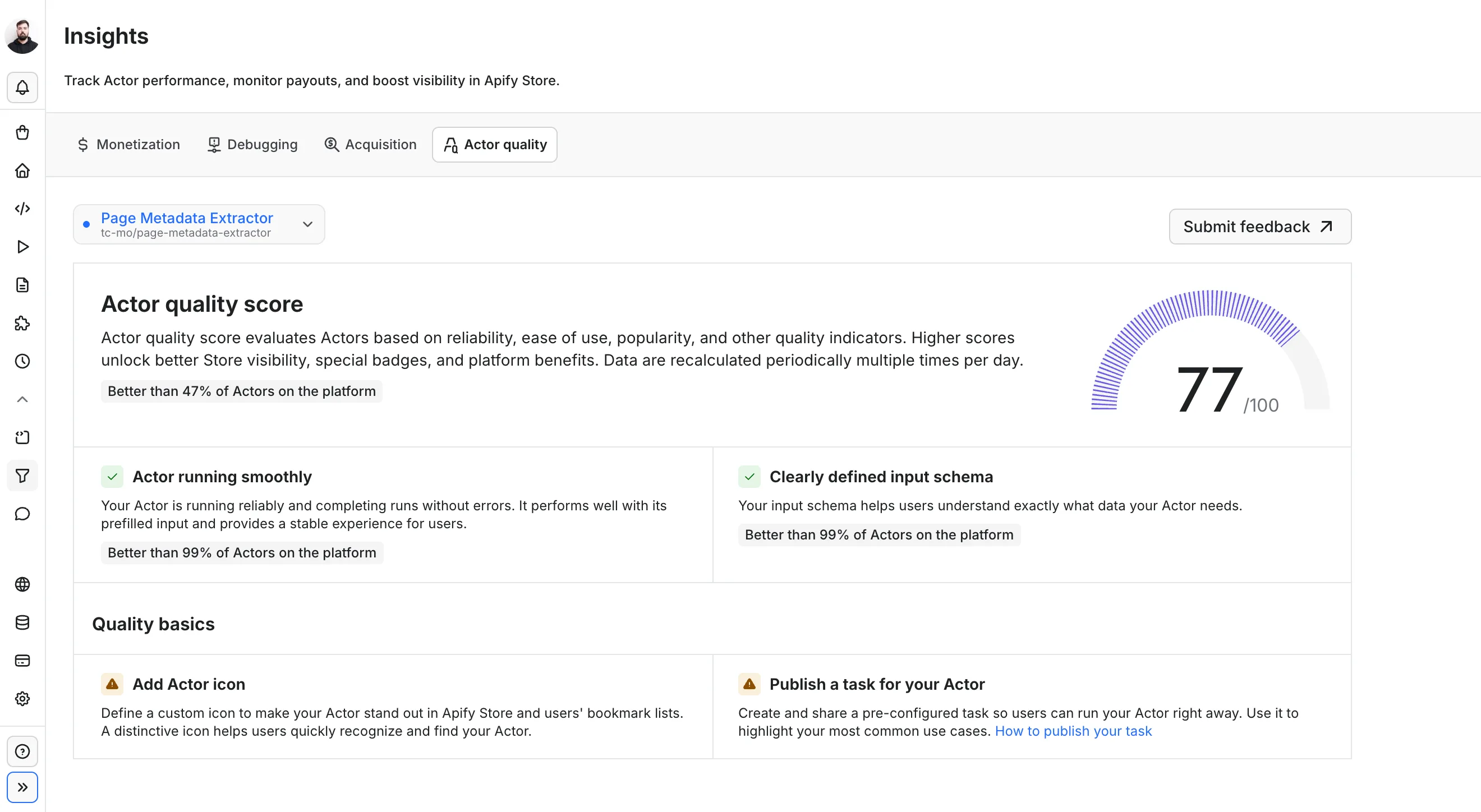Open messages speech bubble icon
Screen dimensions: 1481x812
[22, 514]
